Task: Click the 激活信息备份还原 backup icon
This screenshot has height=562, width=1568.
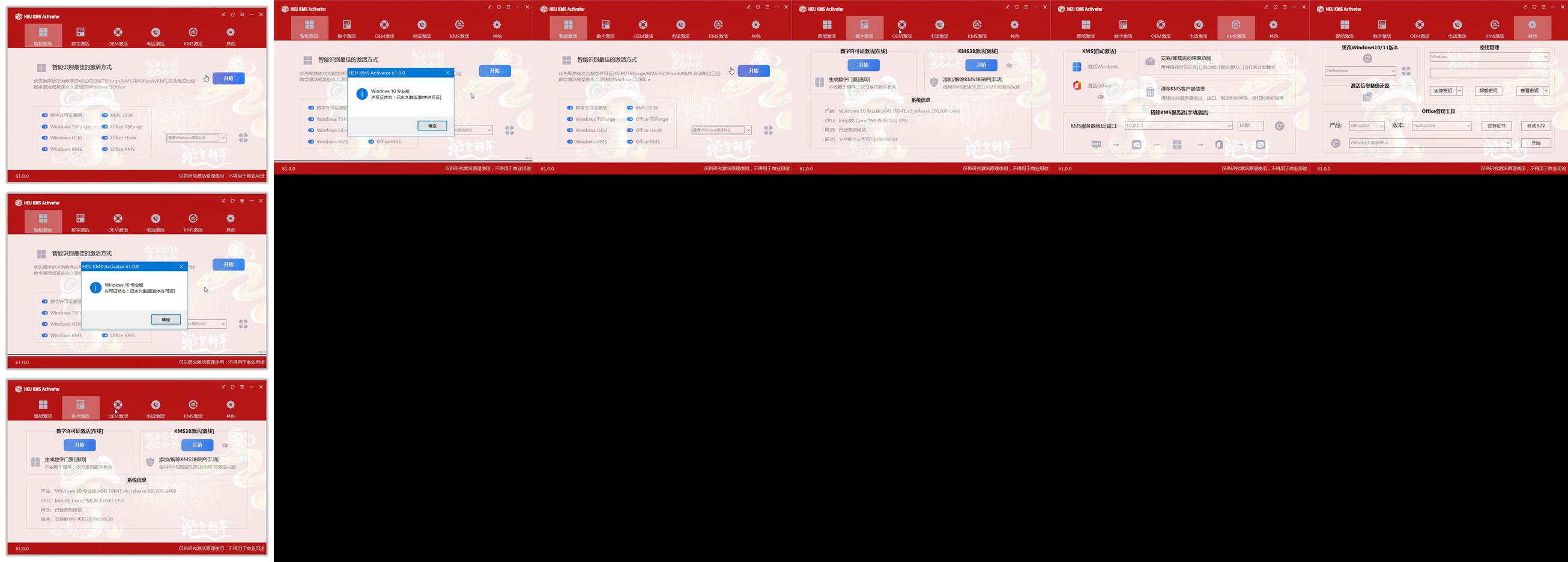Action: (1367, 97)
